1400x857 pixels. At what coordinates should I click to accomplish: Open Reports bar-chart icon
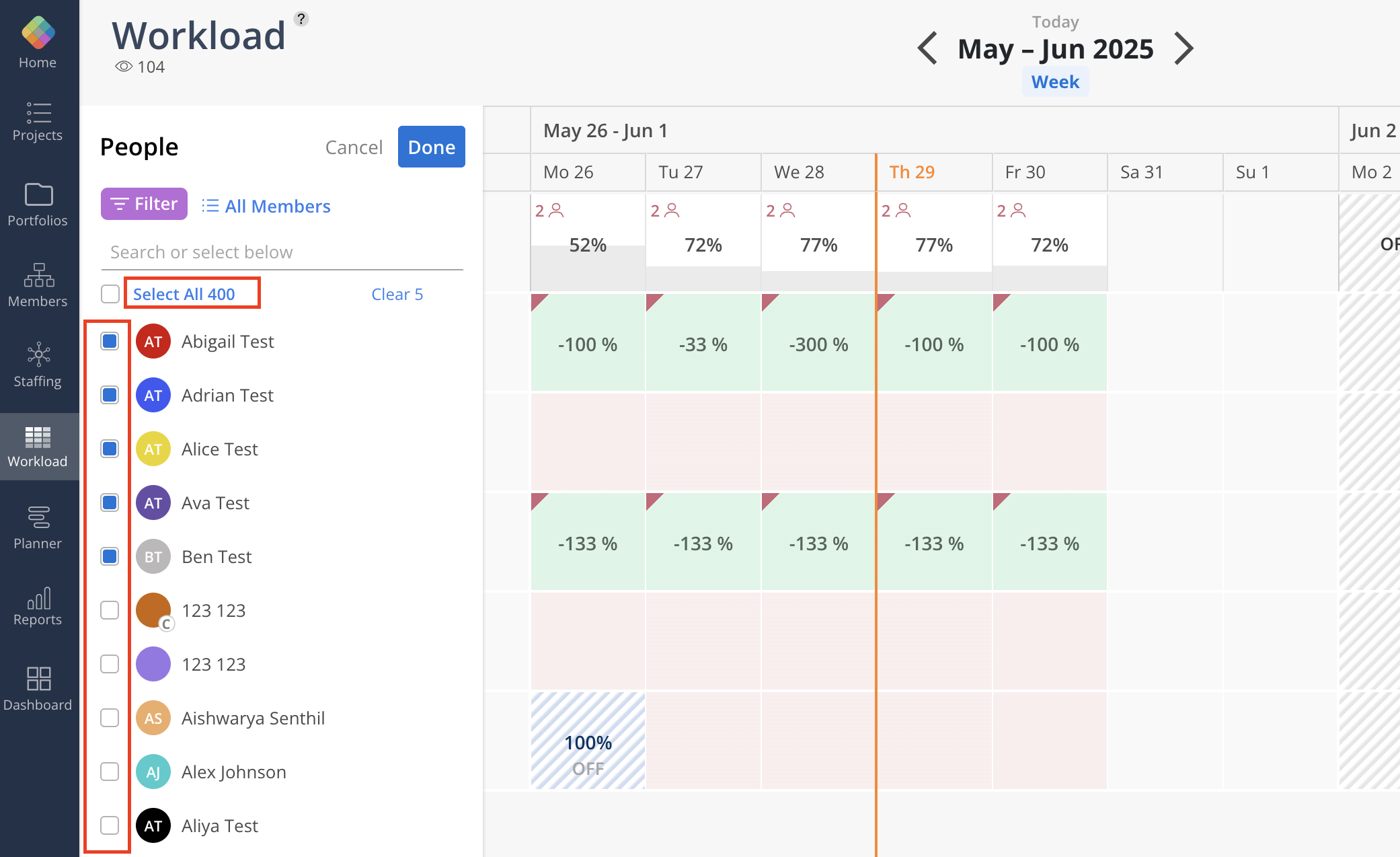click(x=39, y=598)
